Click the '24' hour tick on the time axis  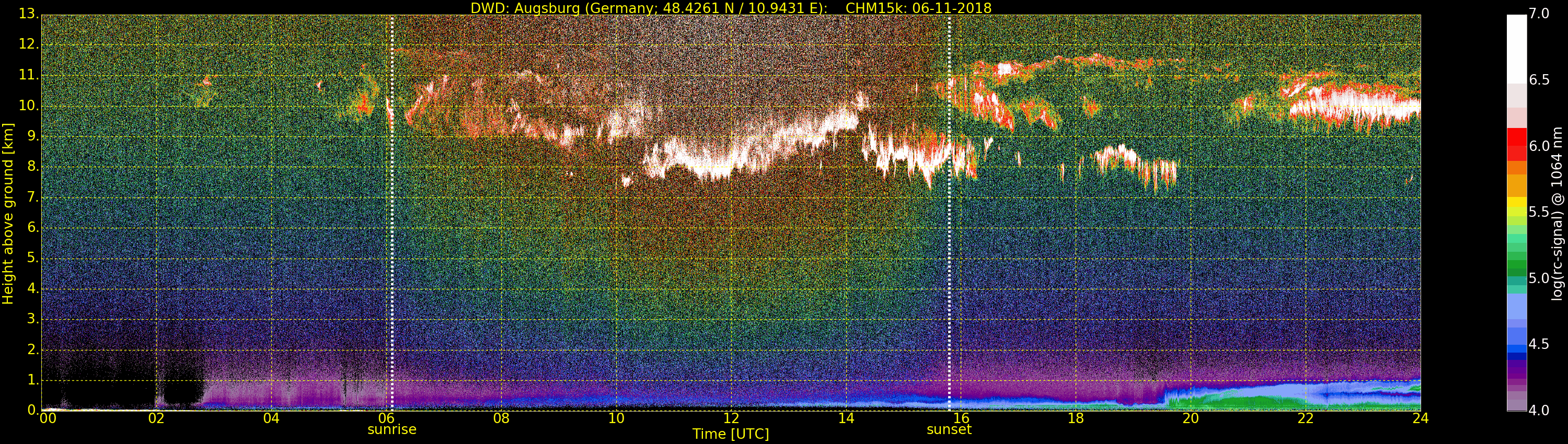pyautogui.click(x=1421, y=418)
